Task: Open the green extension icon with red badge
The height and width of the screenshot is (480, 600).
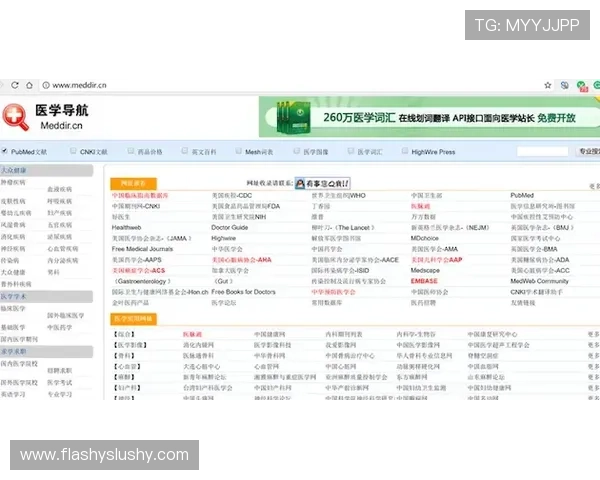Action: [x=582, y=86]
